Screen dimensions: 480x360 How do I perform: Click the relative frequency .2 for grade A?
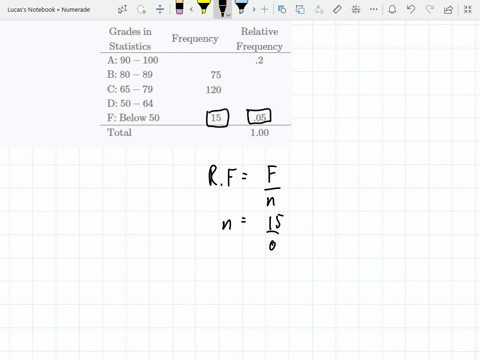tap(259, 60)
